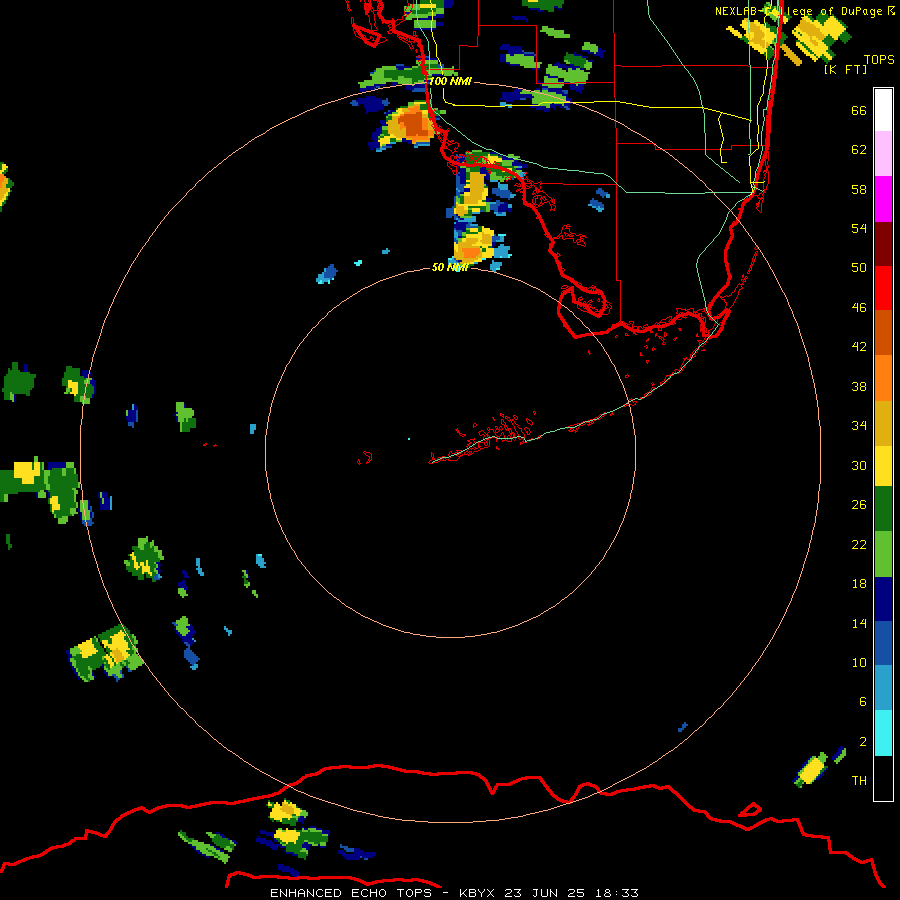Click the '42' legend value

point(859,347)
